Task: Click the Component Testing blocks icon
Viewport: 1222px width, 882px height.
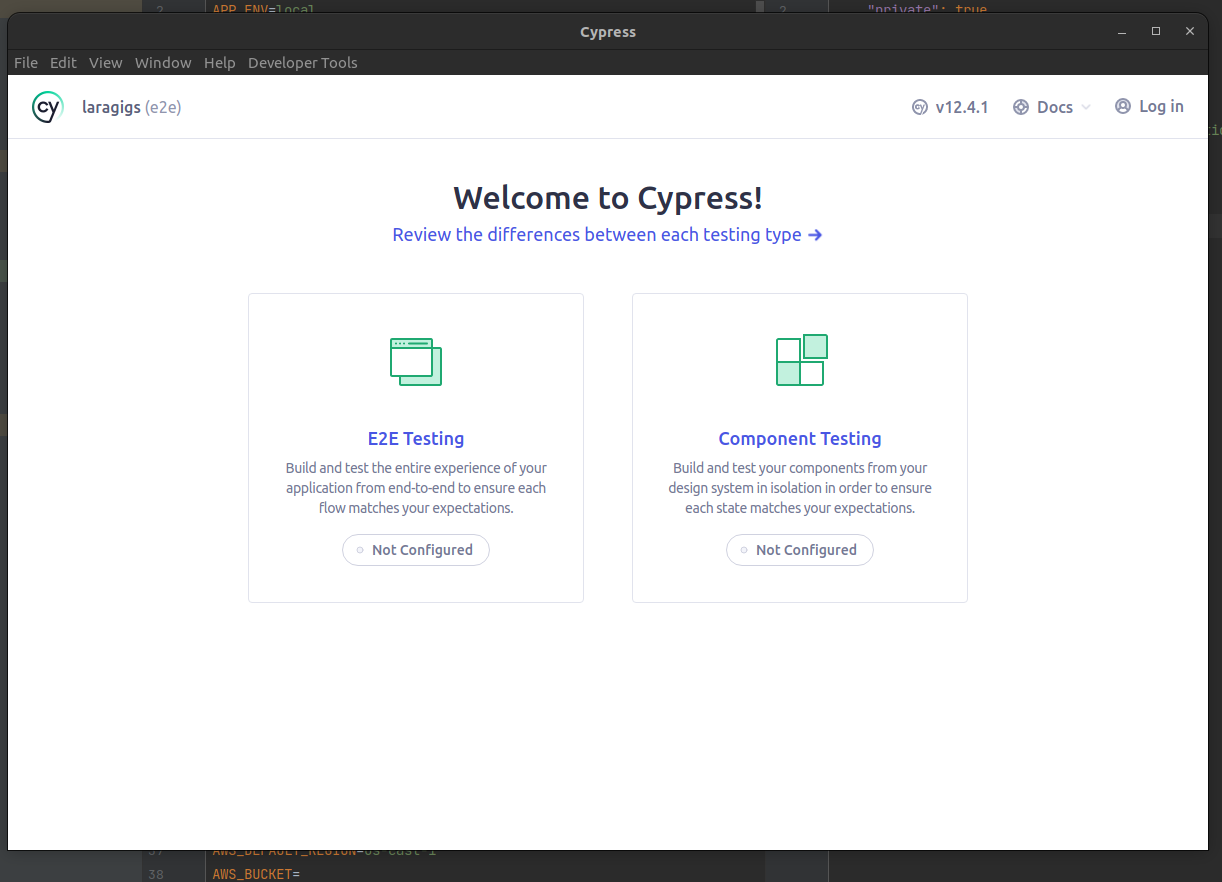Action: [801, 360]
